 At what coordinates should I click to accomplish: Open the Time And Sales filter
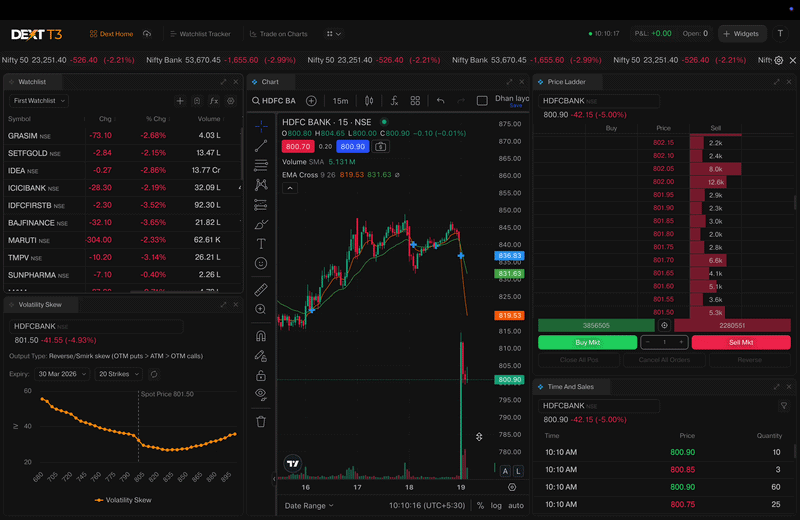(784, 406)
